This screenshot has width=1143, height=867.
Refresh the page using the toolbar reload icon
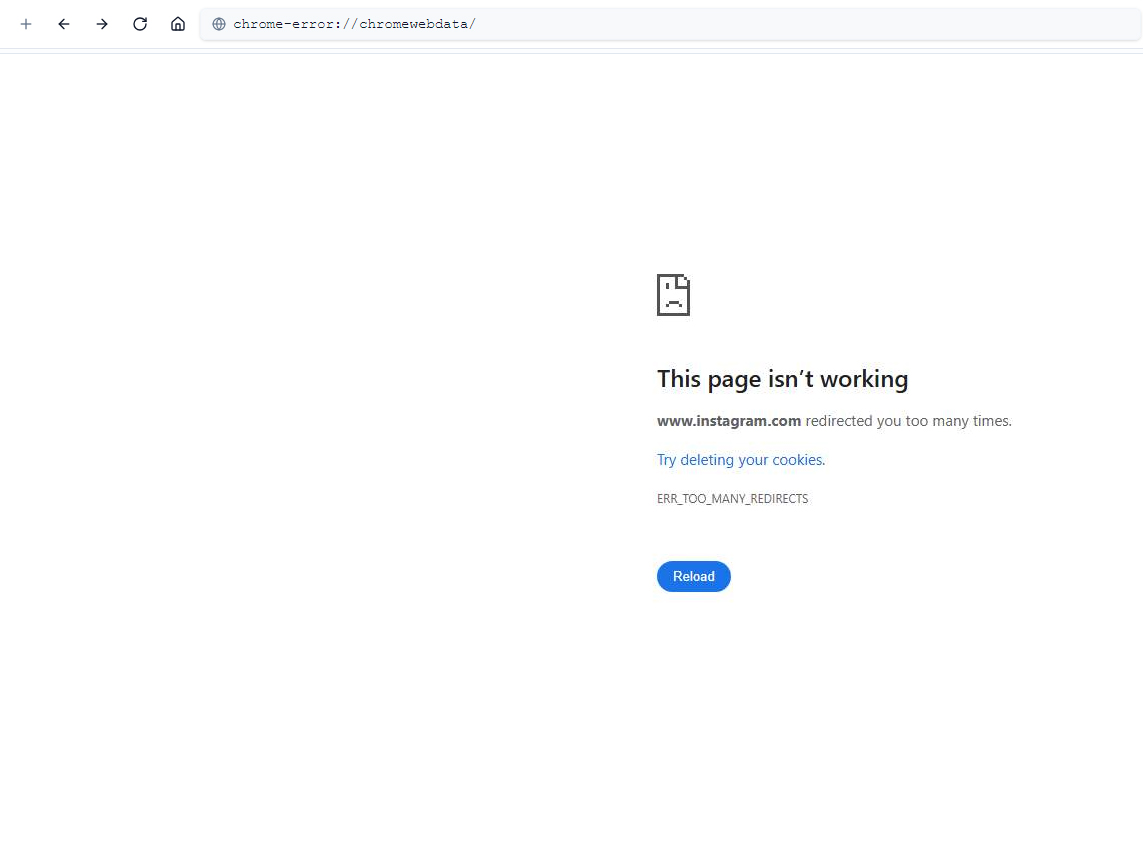(140, 24)
